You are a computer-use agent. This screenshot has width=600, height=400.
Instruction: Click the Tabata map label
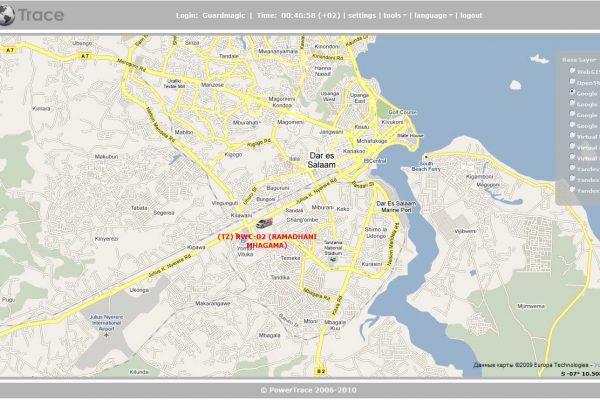(x=139, y=208)
